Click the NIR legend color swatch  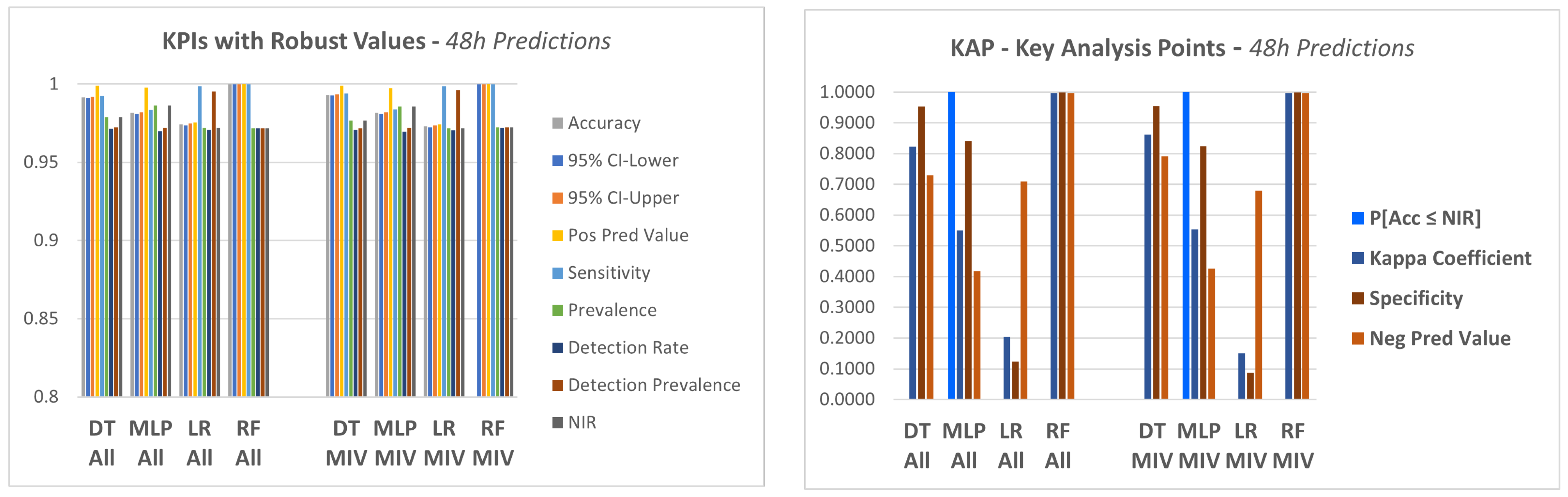point(557,423)
